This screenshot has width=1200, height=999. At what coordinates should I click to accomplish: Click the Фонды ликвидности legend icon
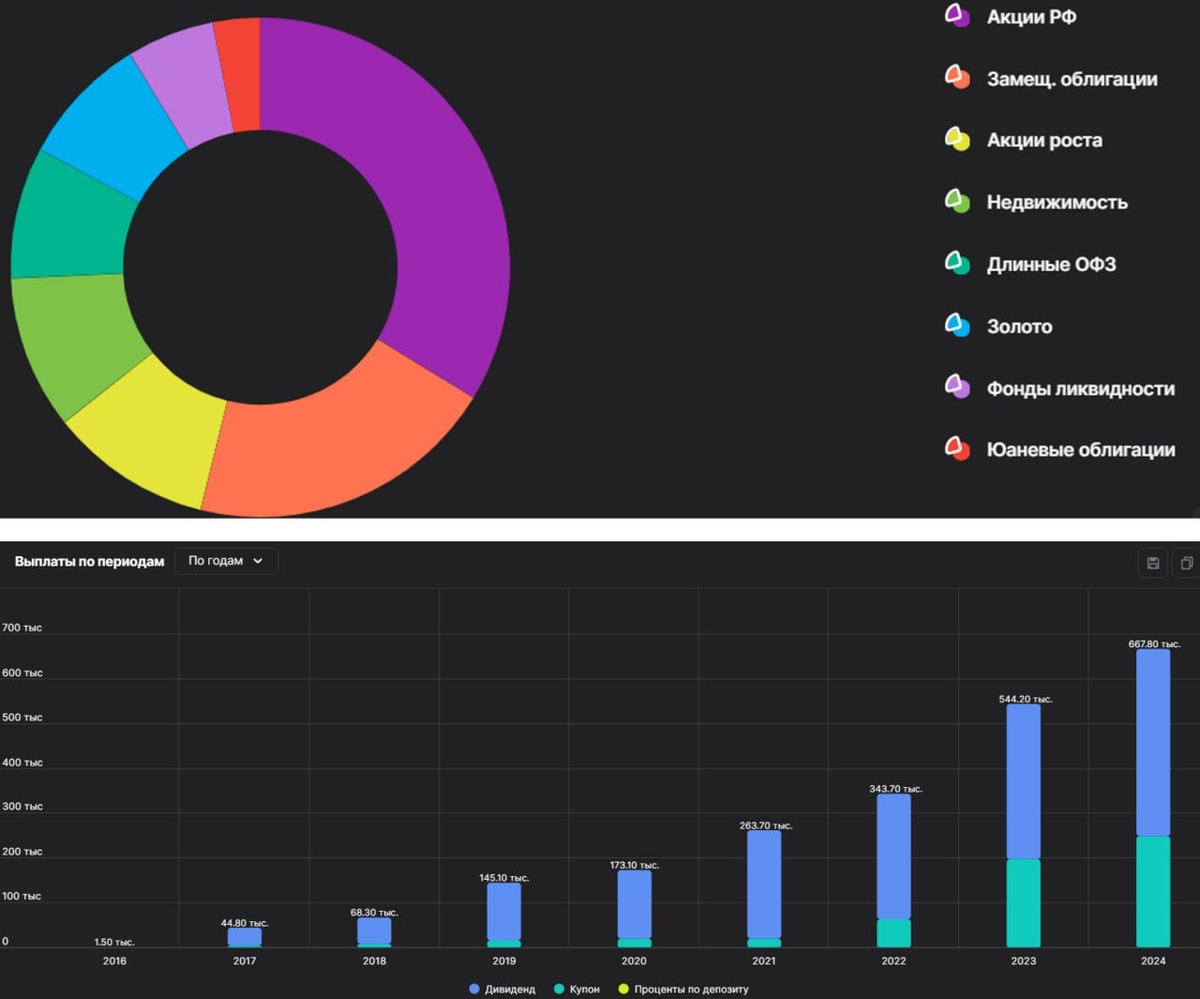957,388
